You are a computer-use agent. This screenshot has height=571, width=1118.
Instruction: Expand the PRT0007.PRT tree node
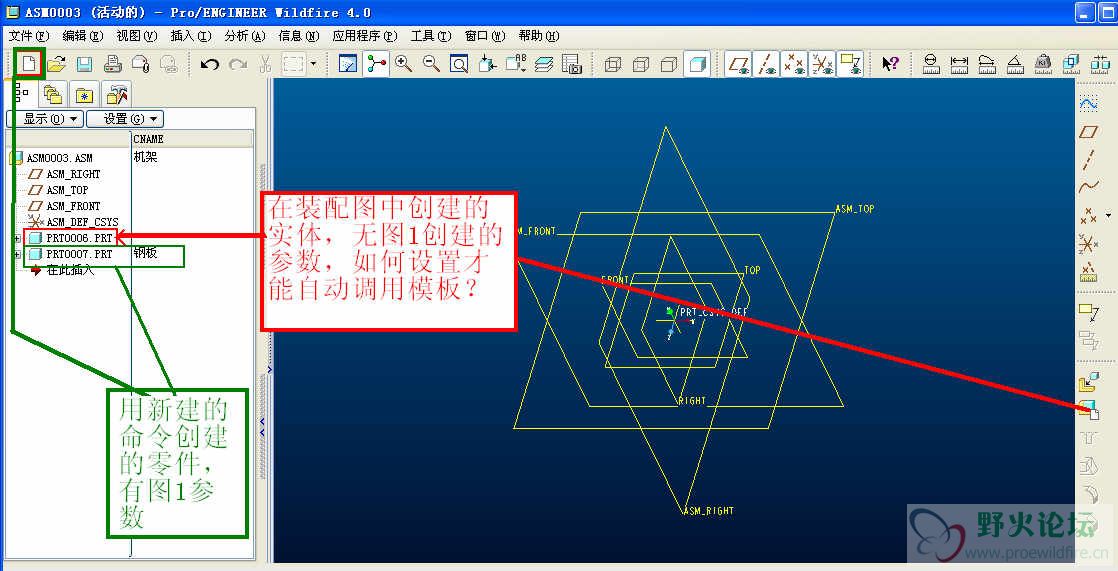(x=17, y=254)
